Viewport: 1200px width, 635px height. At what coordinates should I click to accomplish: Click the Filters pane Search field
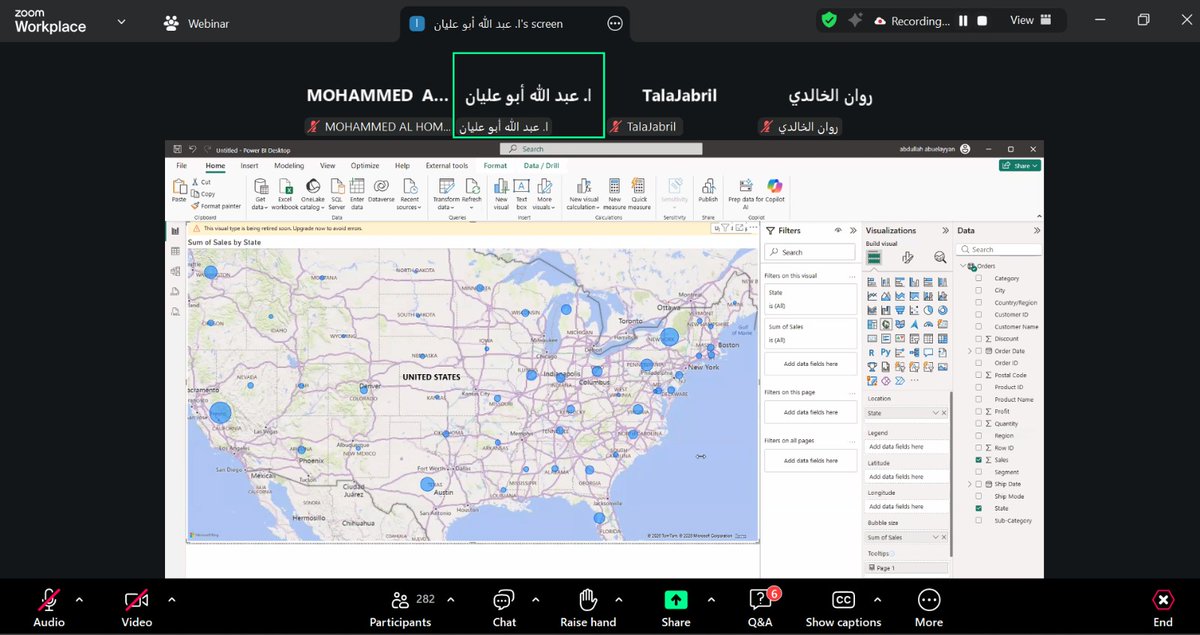click(810, 252)
